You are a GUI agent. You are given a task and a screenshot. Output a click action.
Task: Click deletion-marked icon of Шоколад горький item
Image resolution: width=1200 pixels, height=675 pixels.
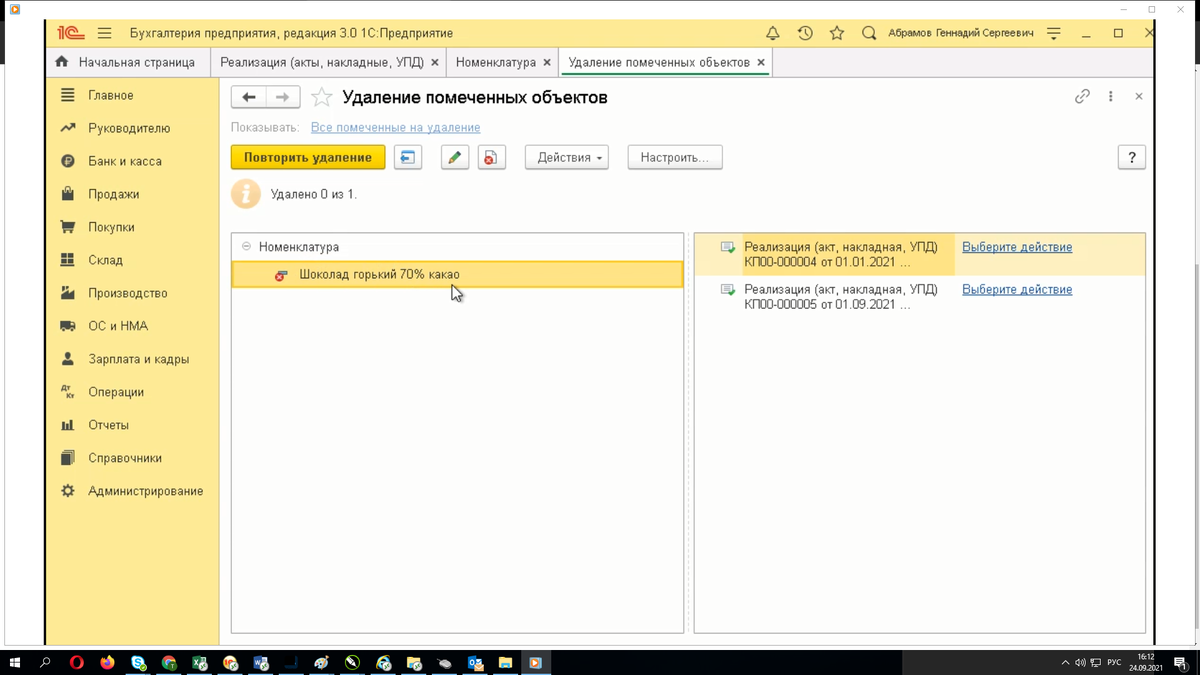[x=281, y=275]
